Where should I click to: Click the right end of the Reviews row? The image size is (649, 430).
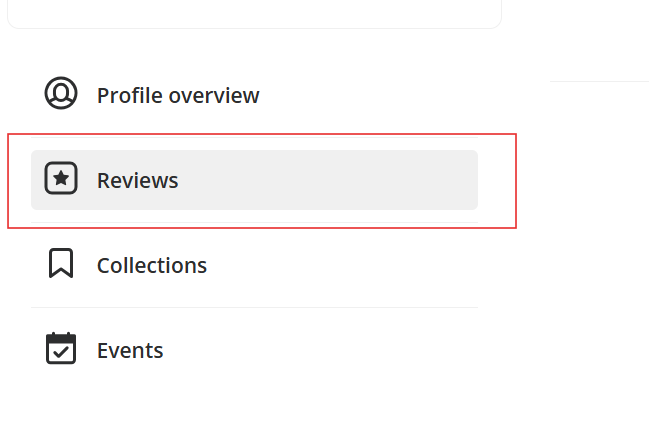tap(460, 180)
